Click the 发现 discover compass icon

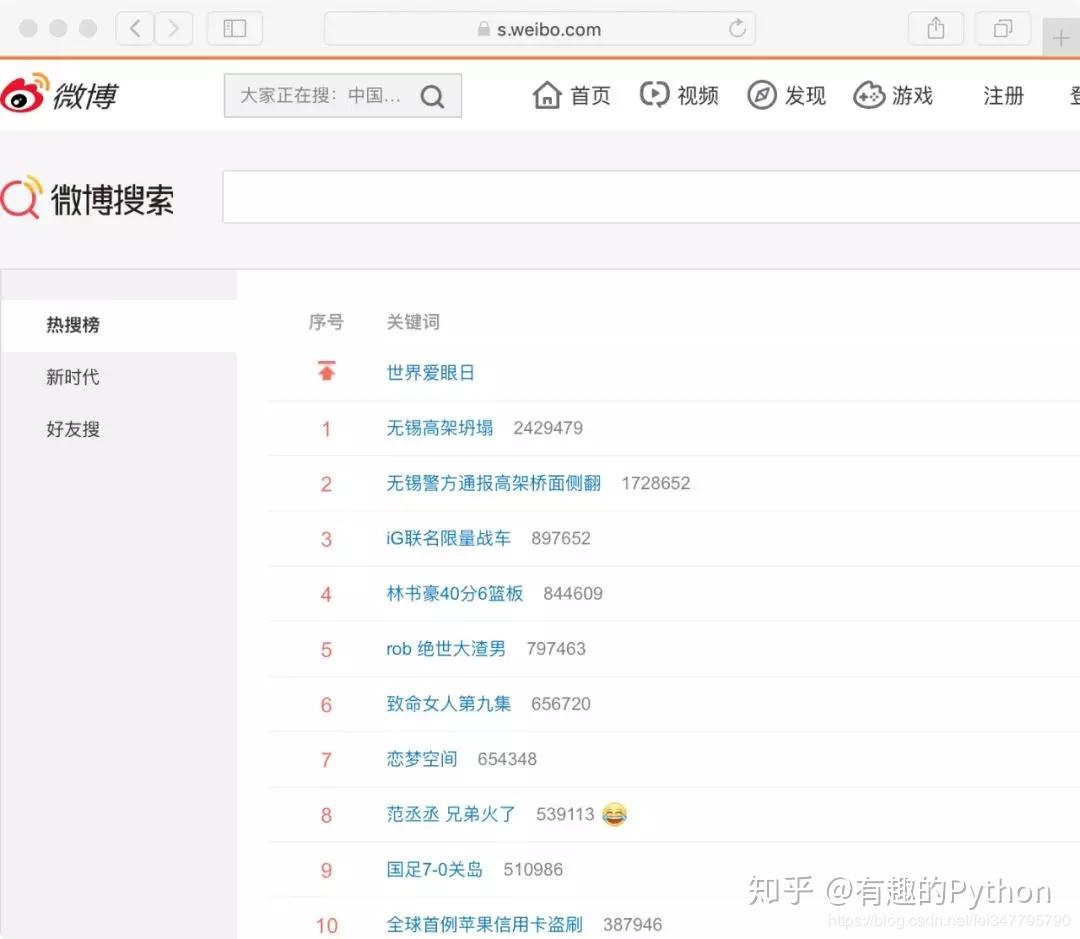pos(762,93)
